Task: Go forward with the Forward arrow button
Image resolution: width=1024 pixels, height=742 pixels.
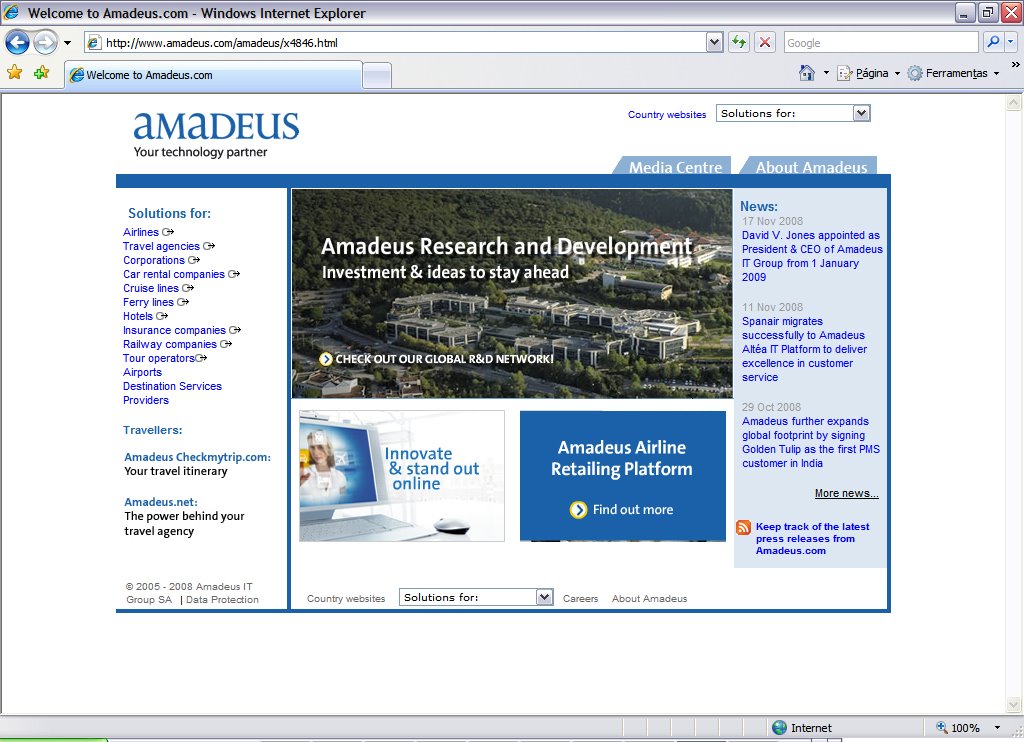Action: [45, 43]
